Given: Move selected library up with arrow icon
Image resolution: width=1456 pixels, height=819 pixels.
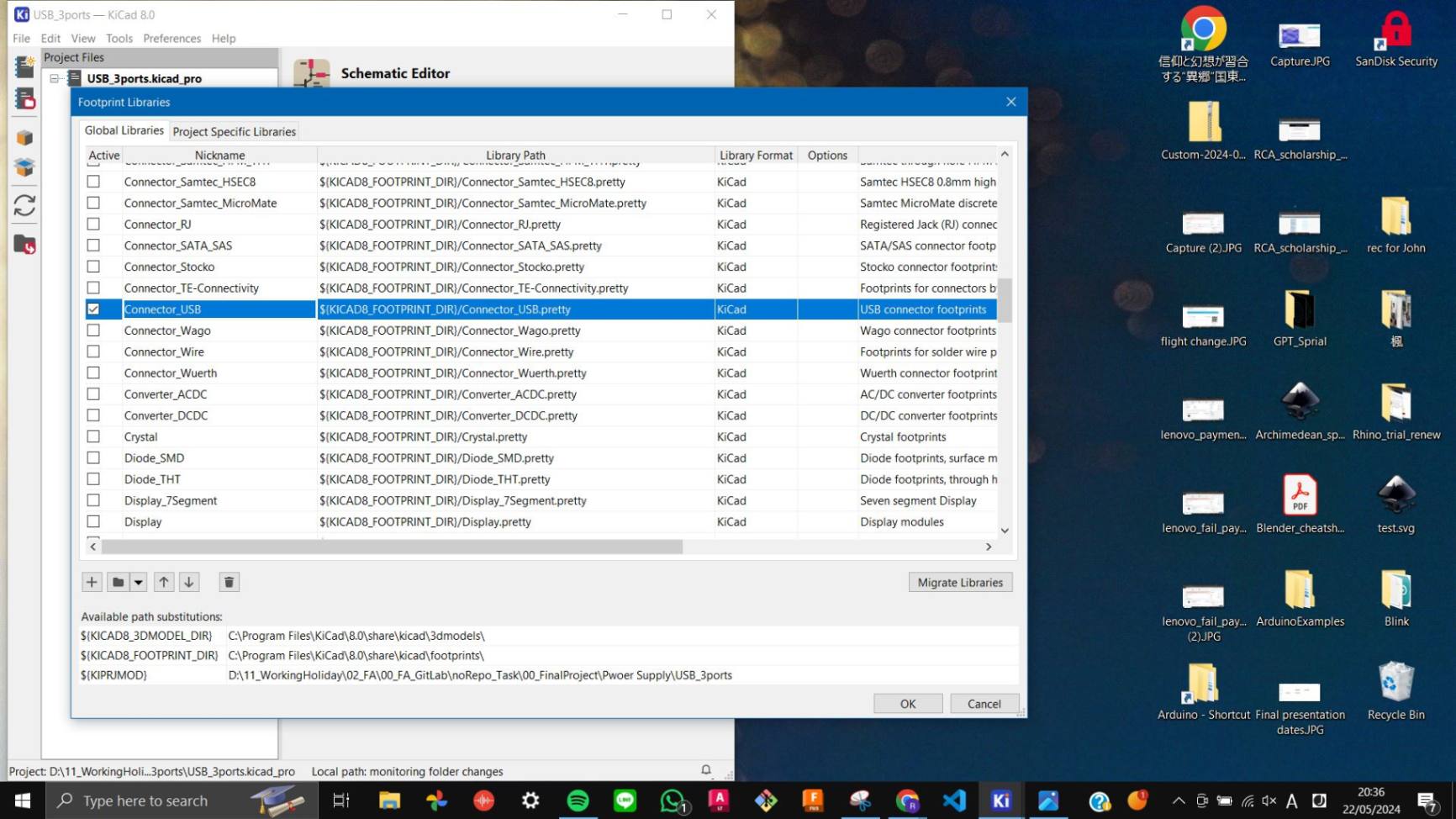Looking at the screenshot, I should (164, 582).
